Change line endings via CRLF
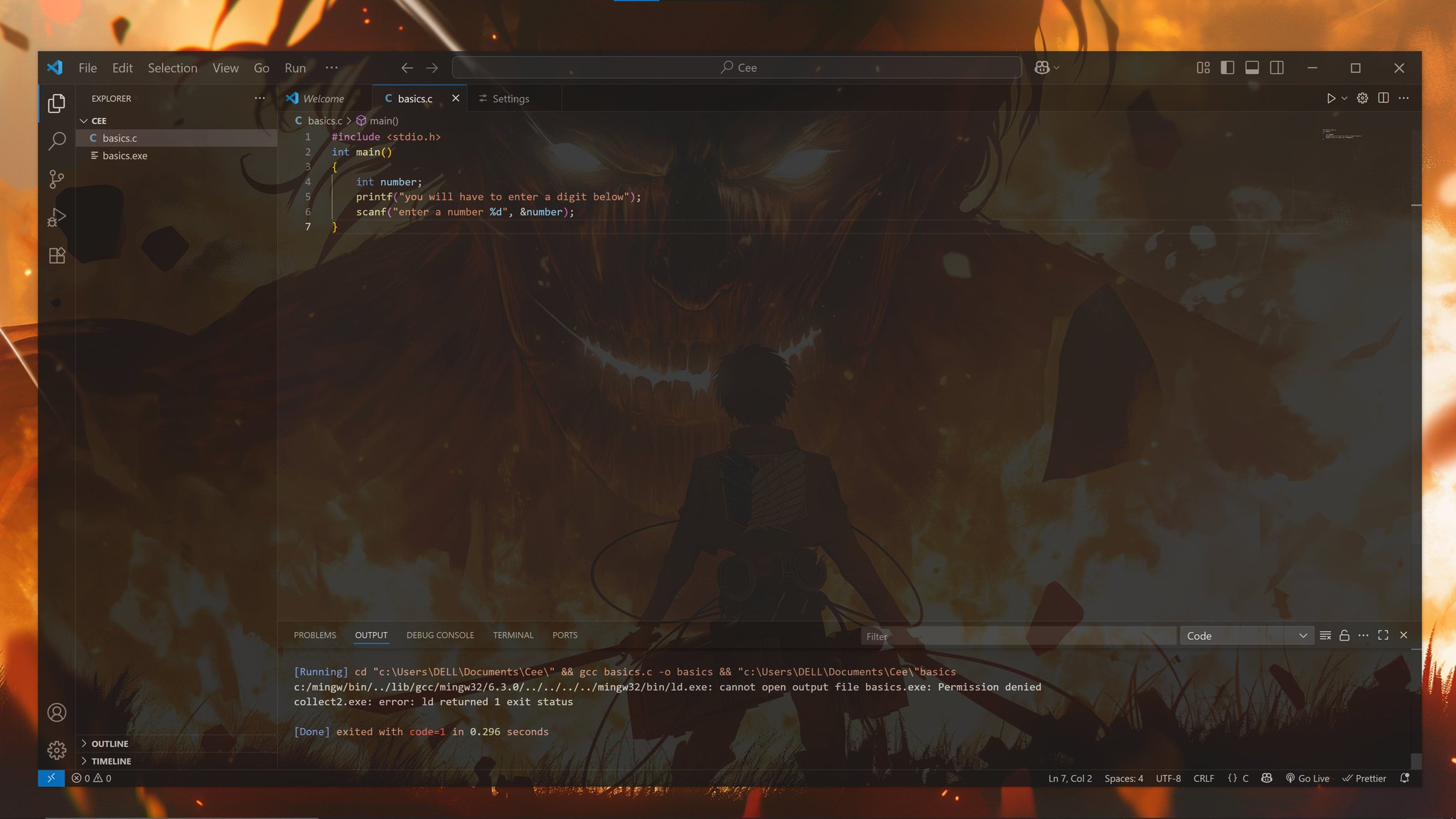 coord(1204,778)
